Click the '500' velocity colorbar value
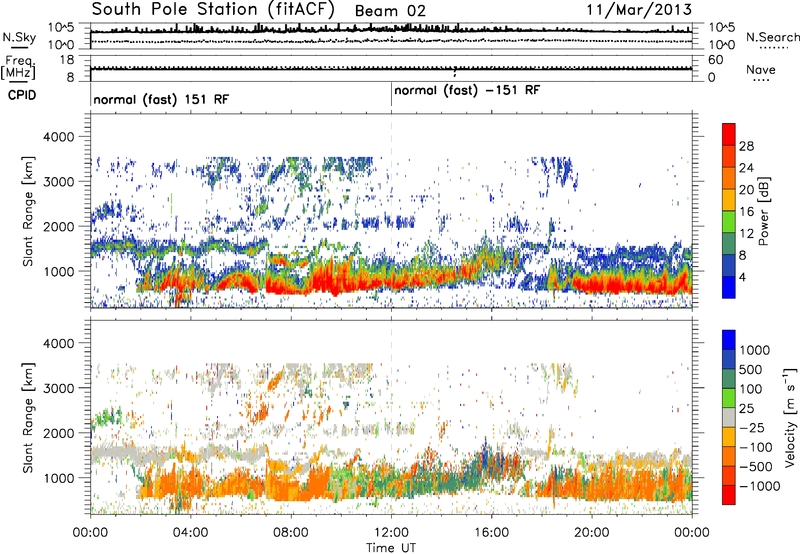 click(x=752, y=370)
